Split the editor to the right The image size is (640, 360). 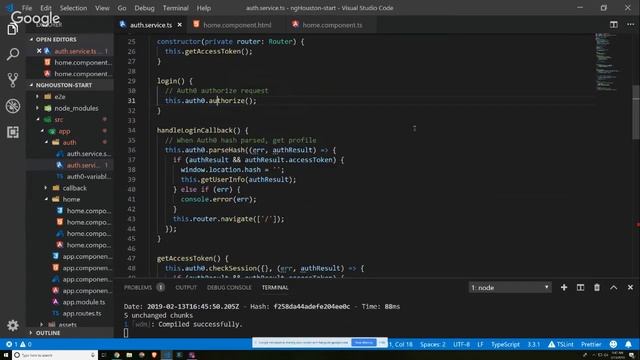point(613,24)
